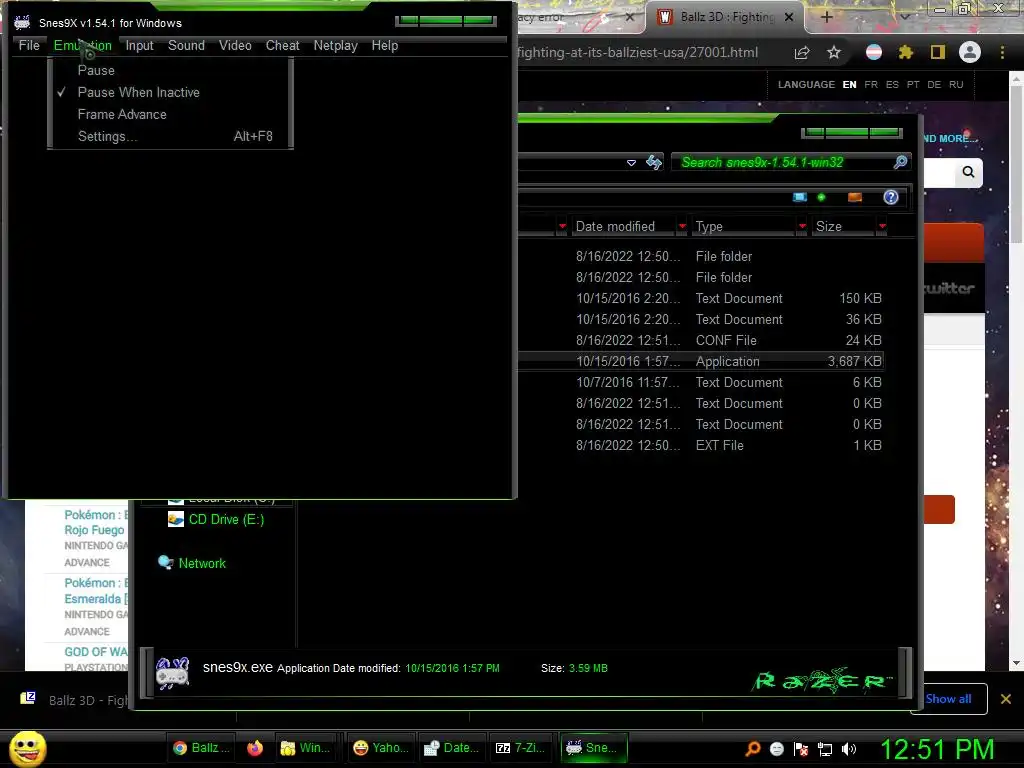Switch website language to DE
Screen dimensions: 1024x768
pos(934,85)
